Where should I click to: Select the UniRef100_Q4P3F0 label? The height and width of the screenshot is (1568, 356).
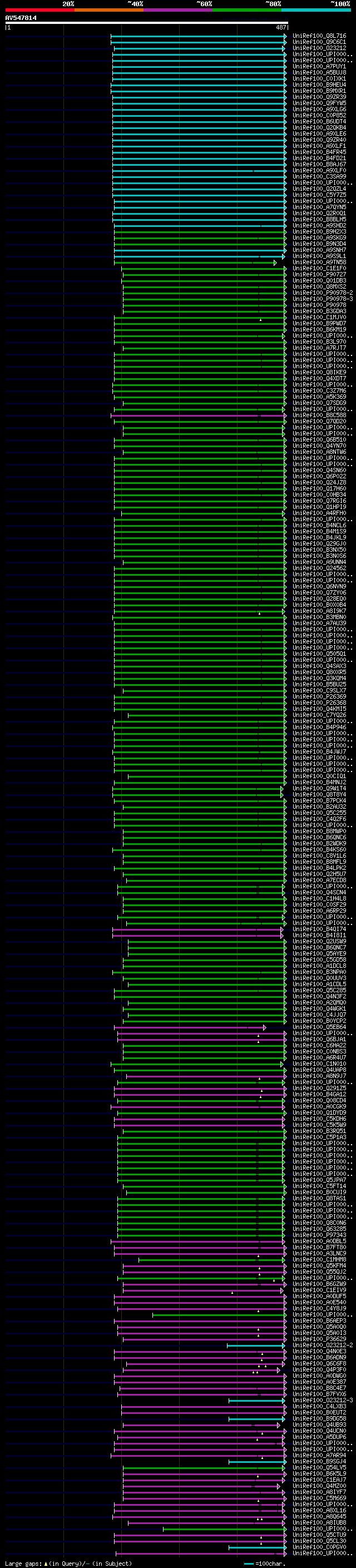[319, 1369]
